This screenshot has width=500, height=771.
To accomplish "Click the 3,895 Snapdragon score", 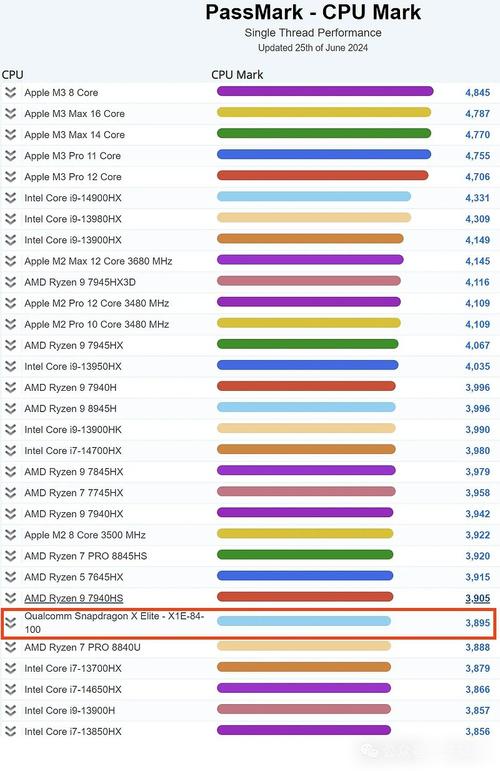I will click(x=477, y=623).
